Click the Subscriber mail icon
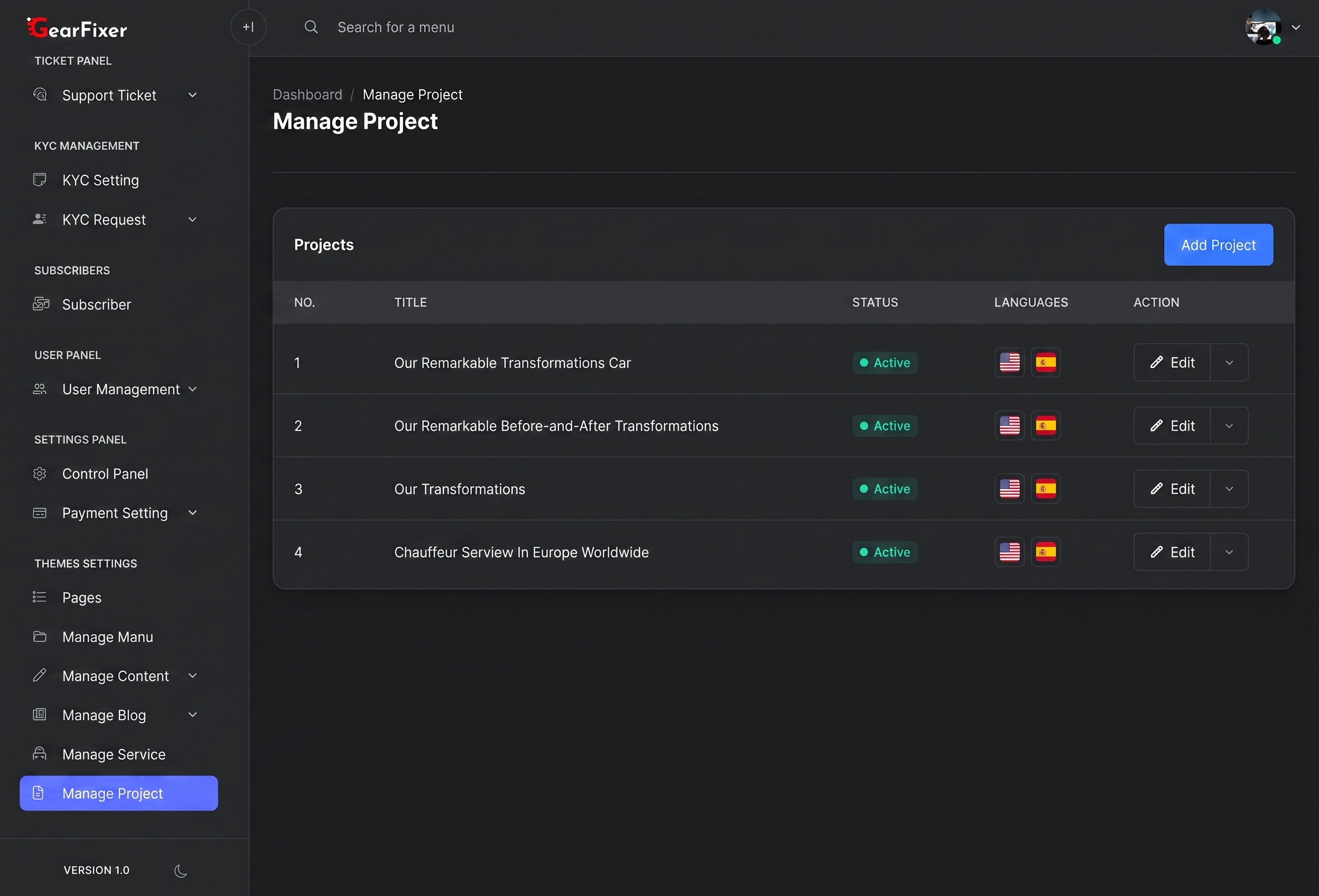This screenshot has height=896, width=1319. [41, 304]
